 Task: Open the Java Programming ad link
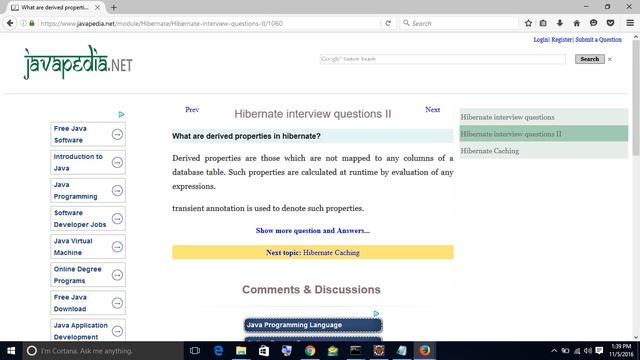88,191
